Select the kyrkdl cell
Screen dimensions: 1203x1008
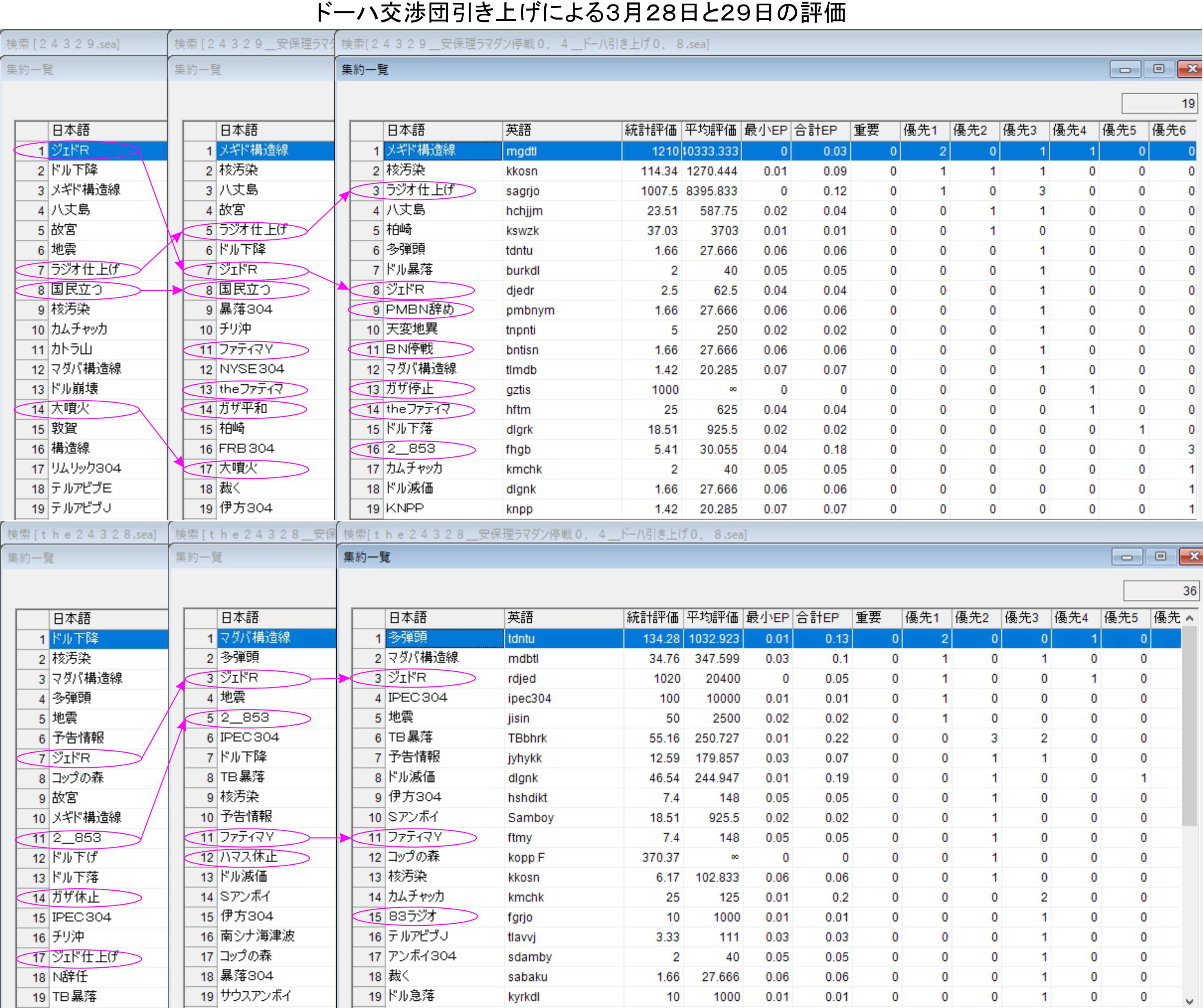[564, 997]
